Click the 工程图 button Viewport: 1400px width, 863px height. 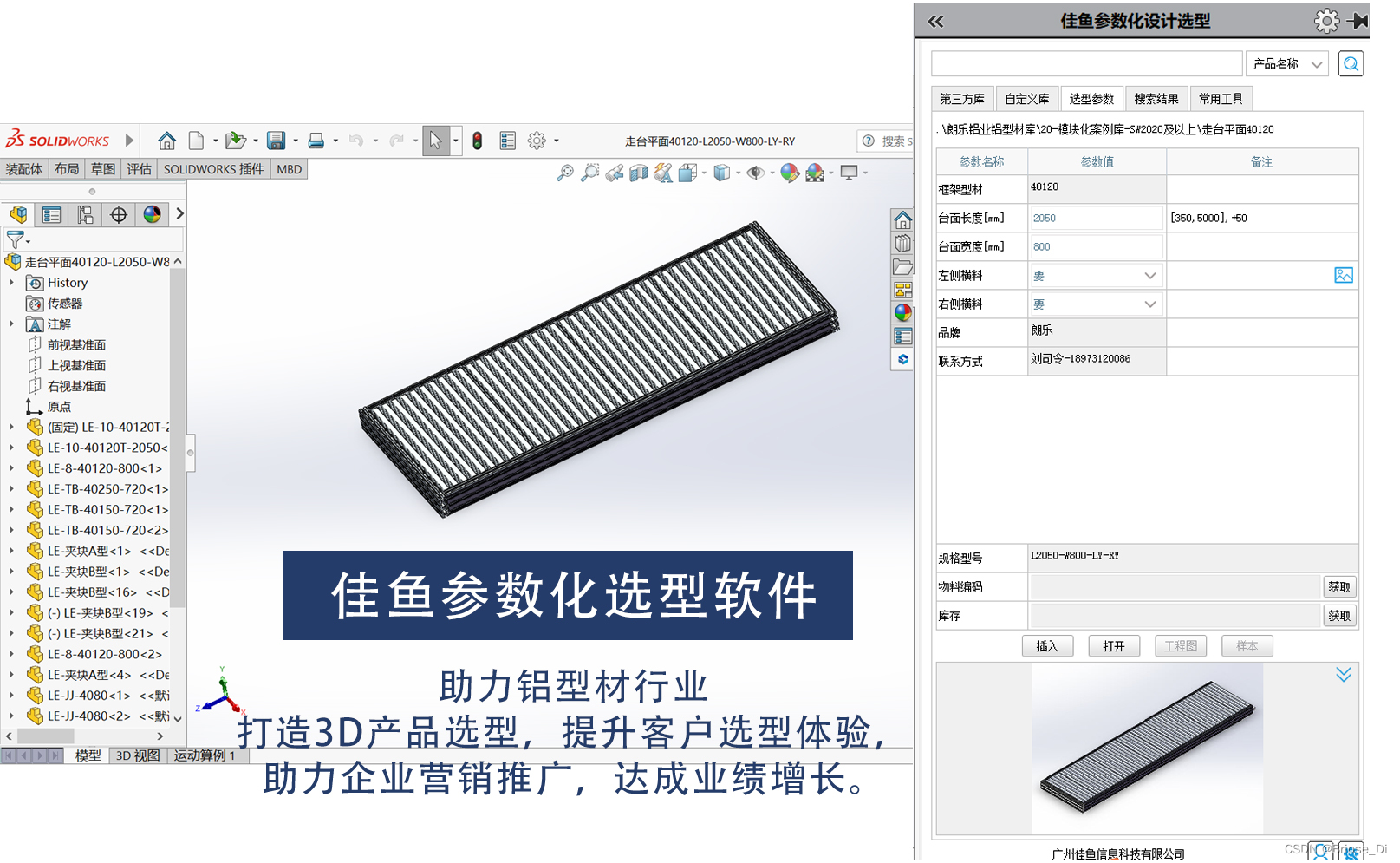pos(1181,646)
